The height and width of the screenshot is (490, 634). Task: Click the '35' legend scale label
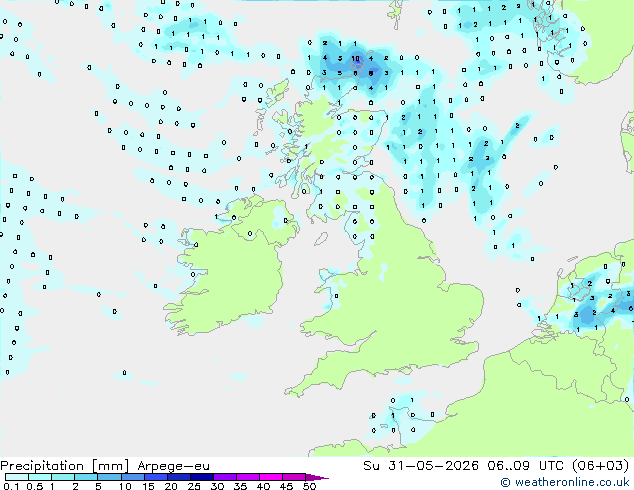coord(240,486)
